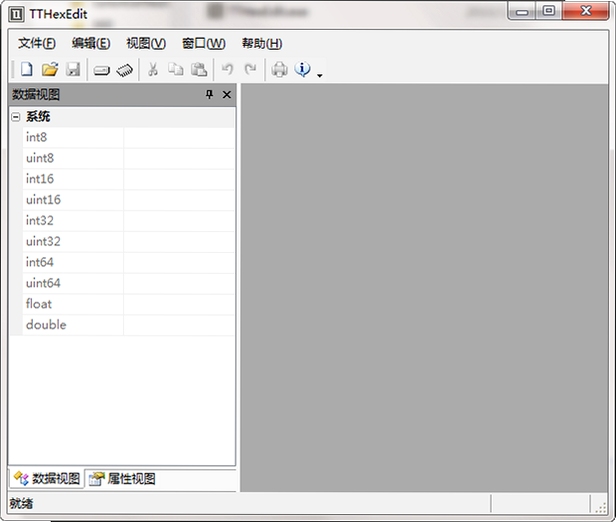The image size is (616, 522).
Task: Select the uint32 row
Action: tap(128, 242)
